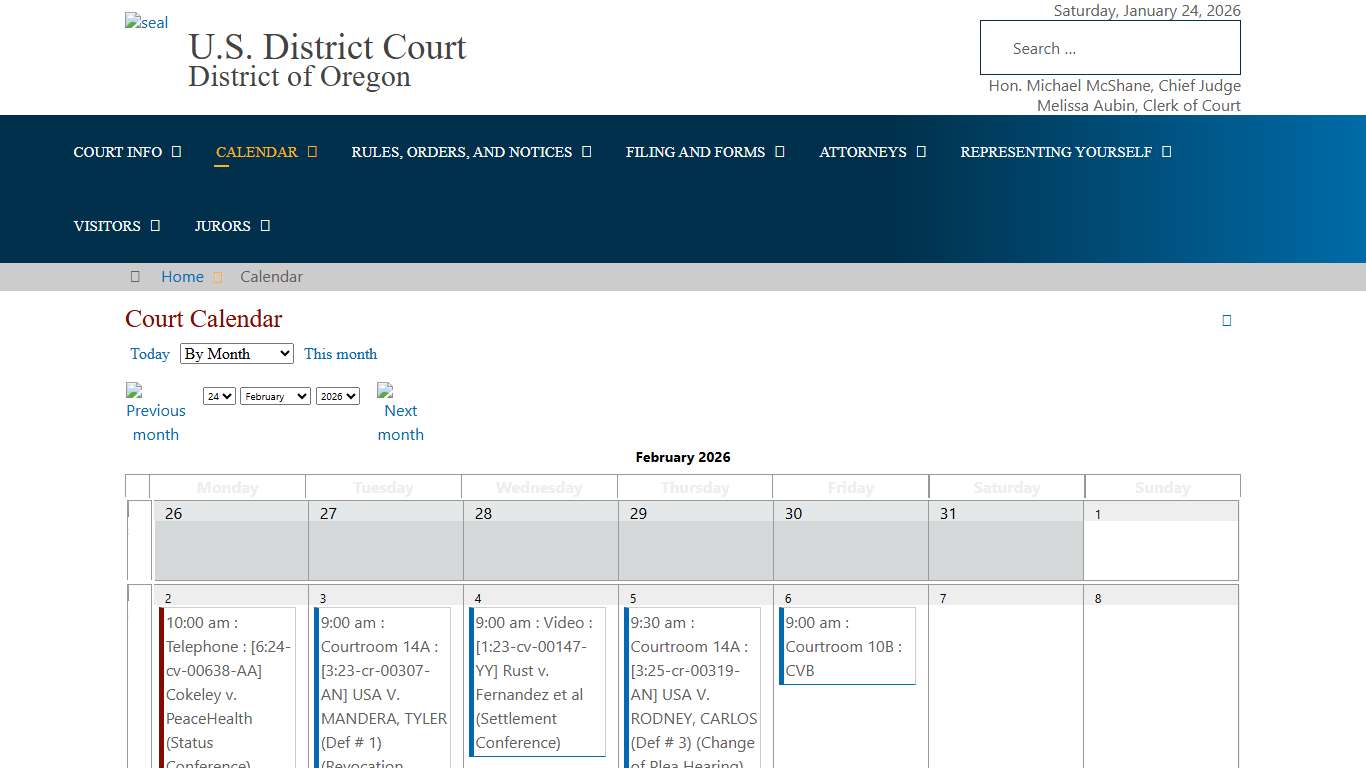Open the Rust v. Fernandez settlement conference event
Viewport: 1366px width, 768px height.
pos(538,682)
